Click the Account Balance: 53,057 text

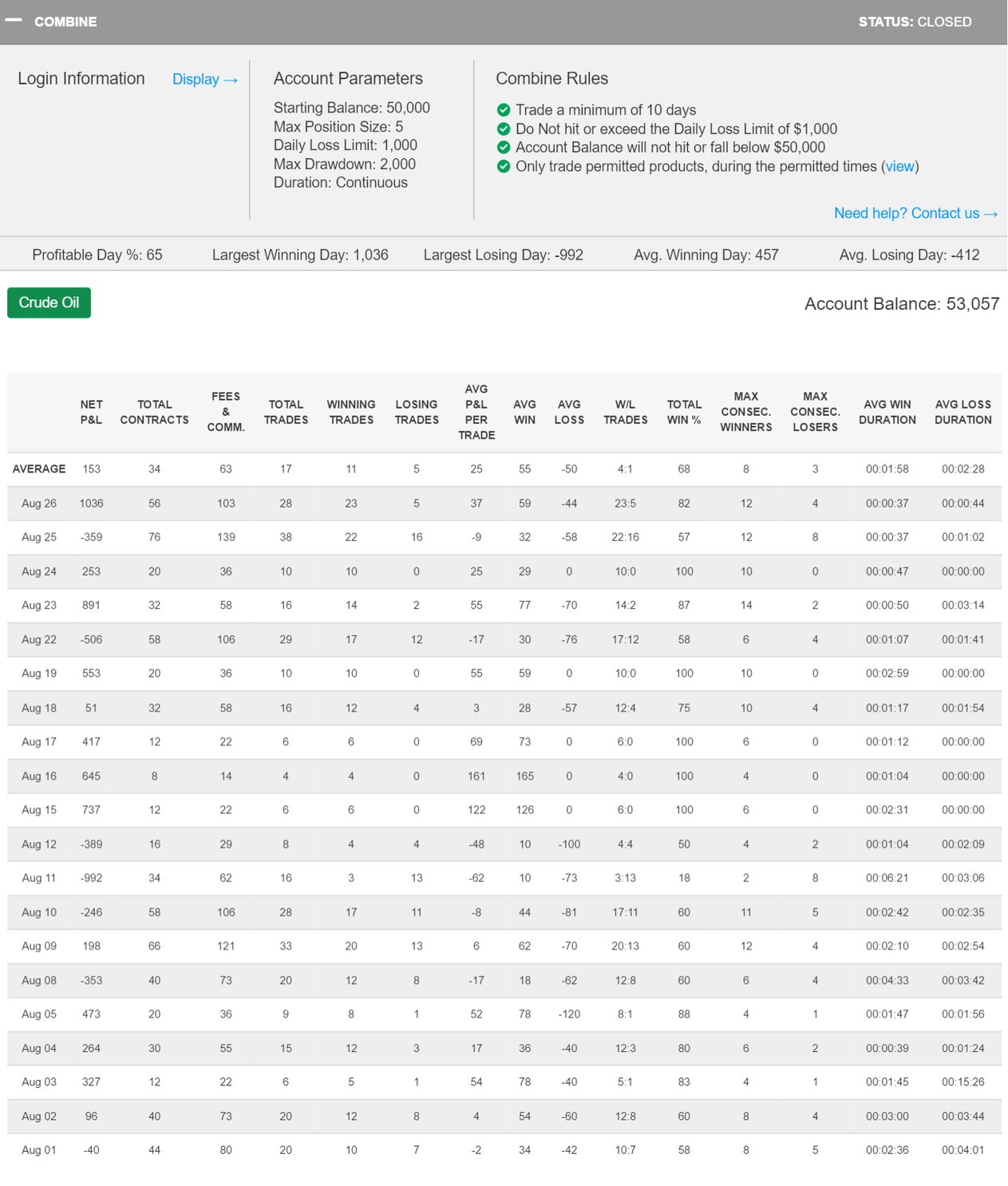(901, 304)
